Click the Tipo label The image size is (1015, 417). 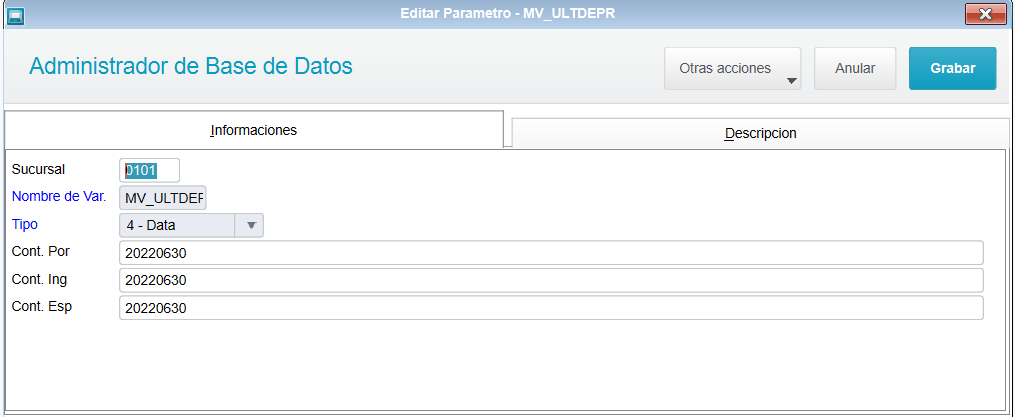[x=25, y=224]
